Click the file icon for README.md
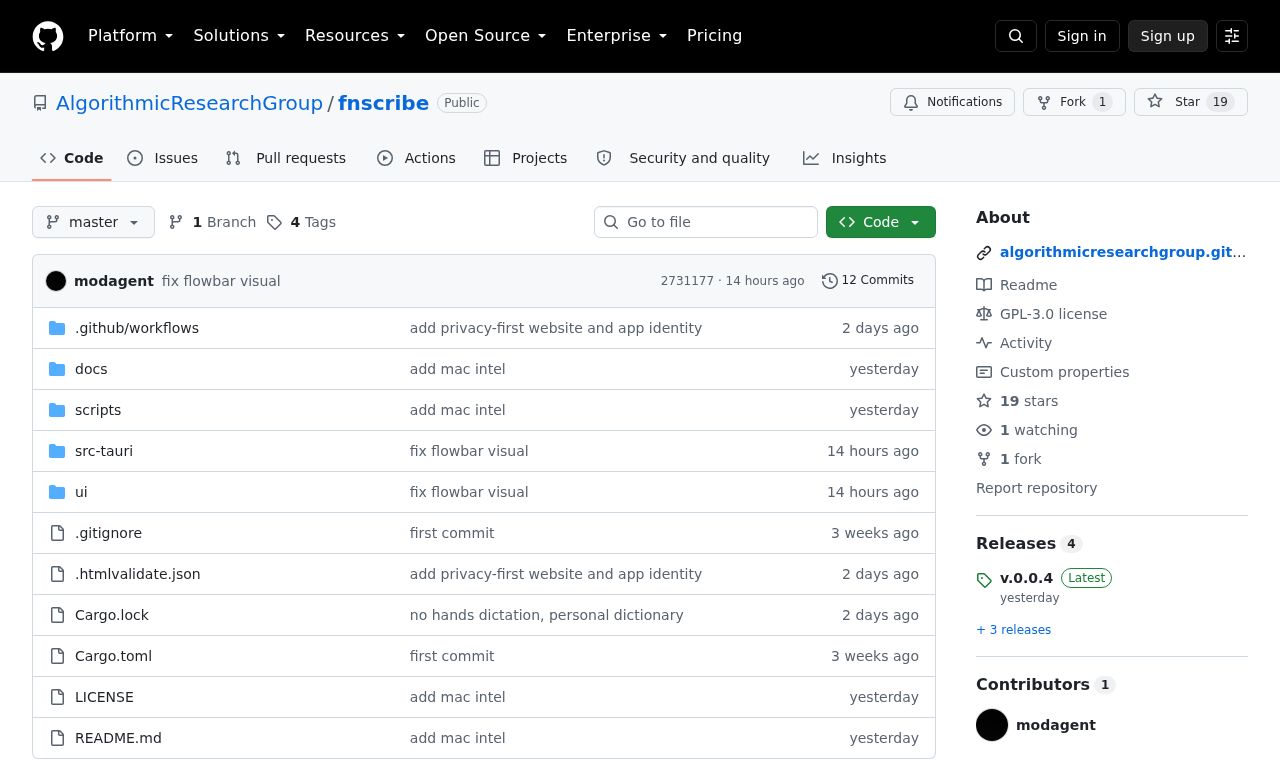 [57, 738]
